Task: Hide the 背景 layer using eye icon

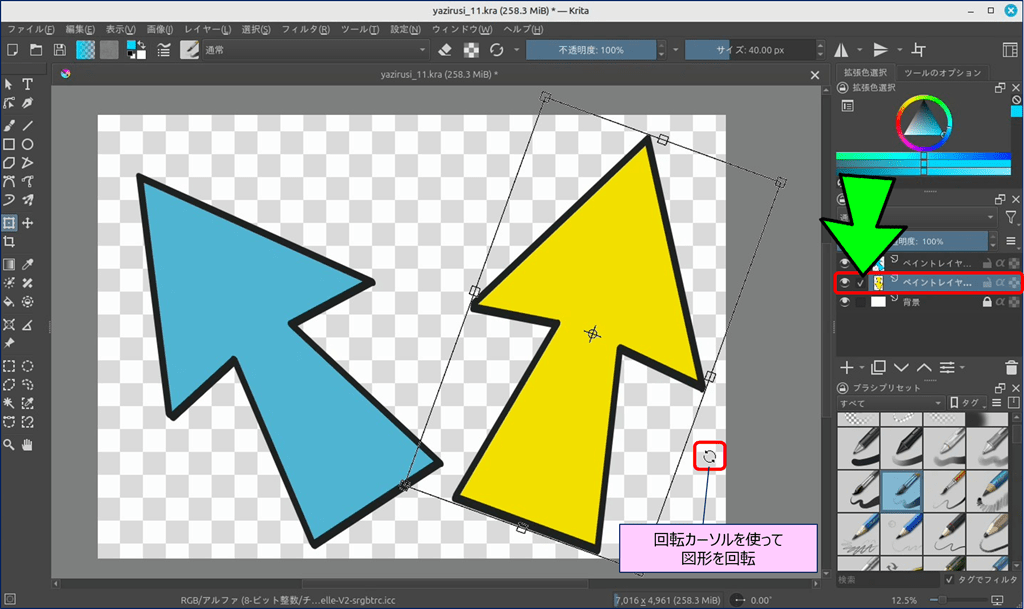Action: click(x=845, y=302)
